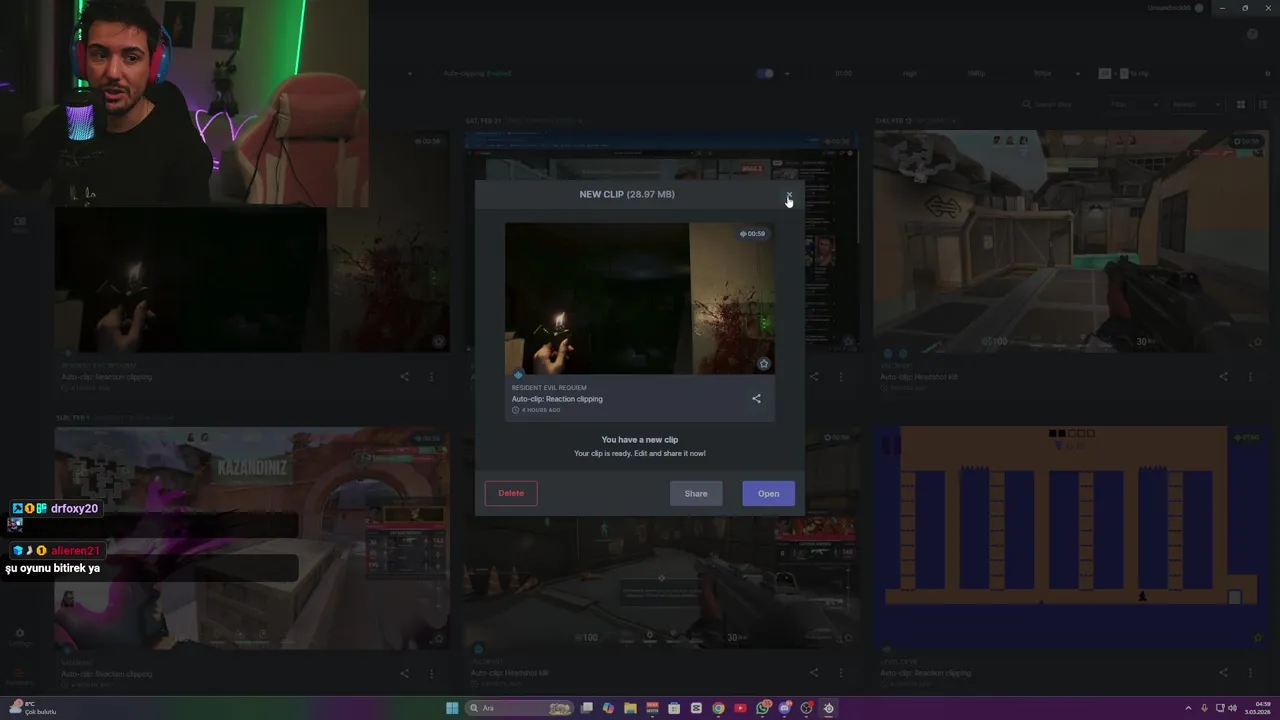Open the KAZANDINIZ Valorant clip thumbnail

[251, 538]
